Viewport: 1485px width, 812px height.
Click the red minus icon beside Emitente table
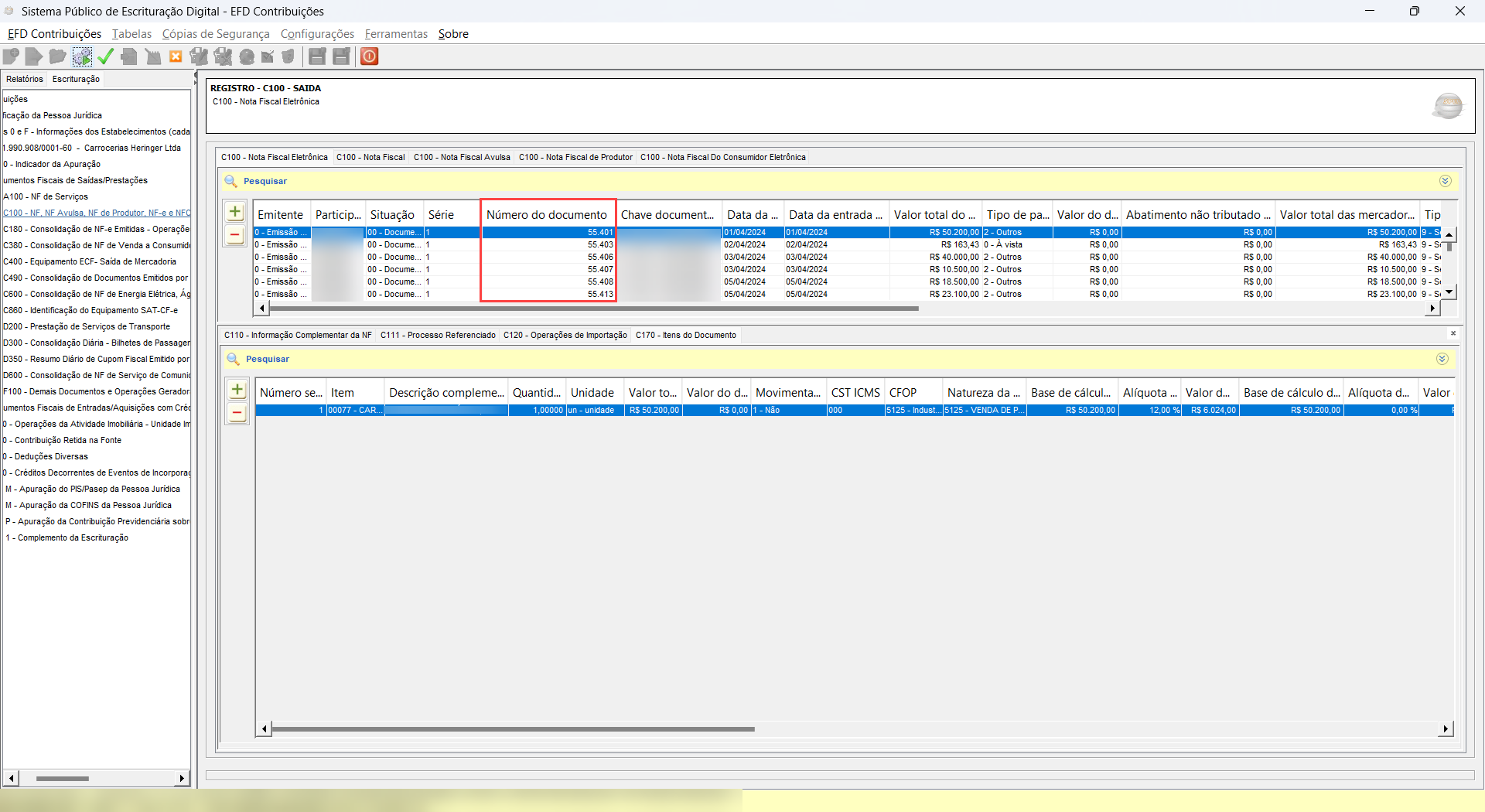coord(235,235)
